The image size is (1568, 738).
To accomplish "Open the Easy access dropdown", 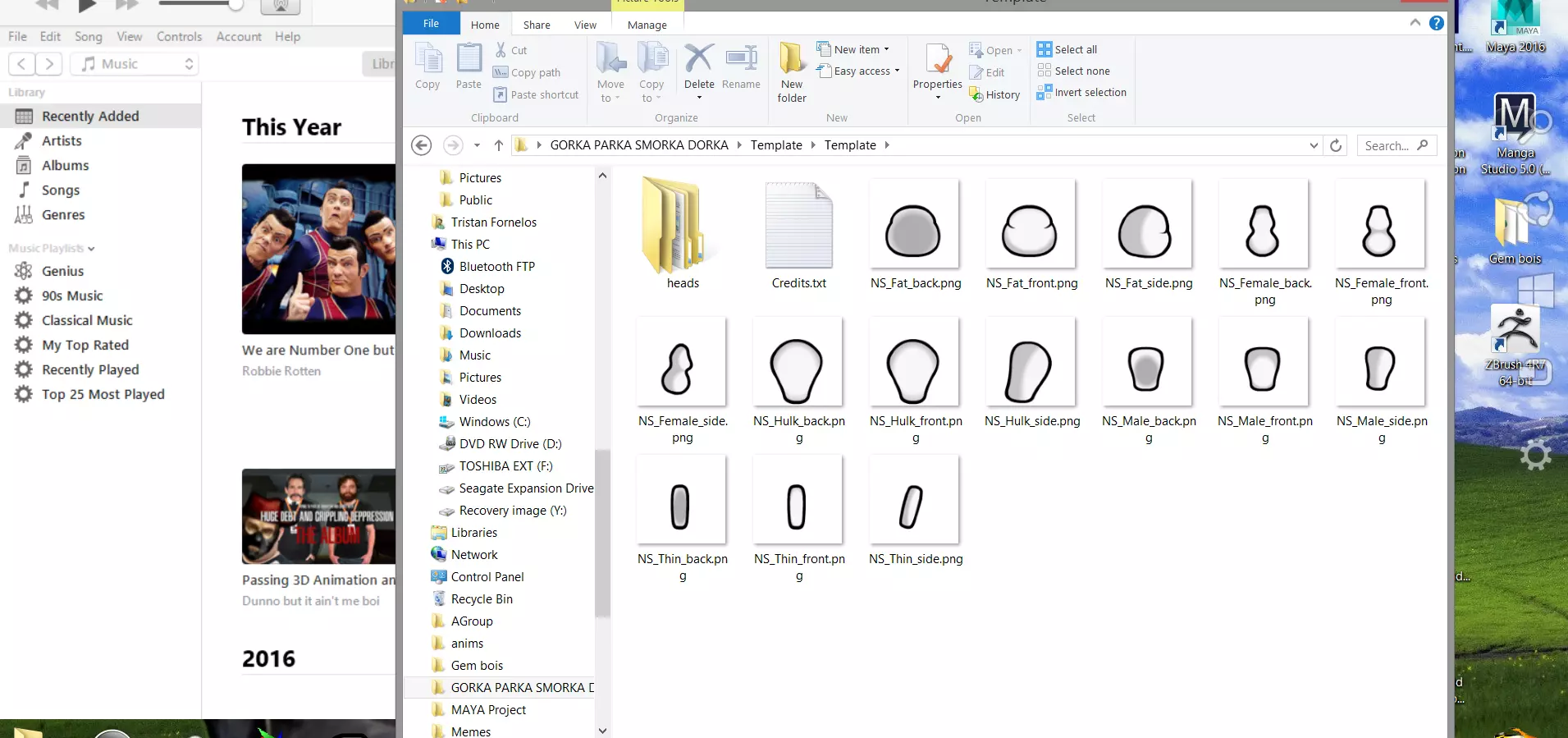I will (862, 71).
